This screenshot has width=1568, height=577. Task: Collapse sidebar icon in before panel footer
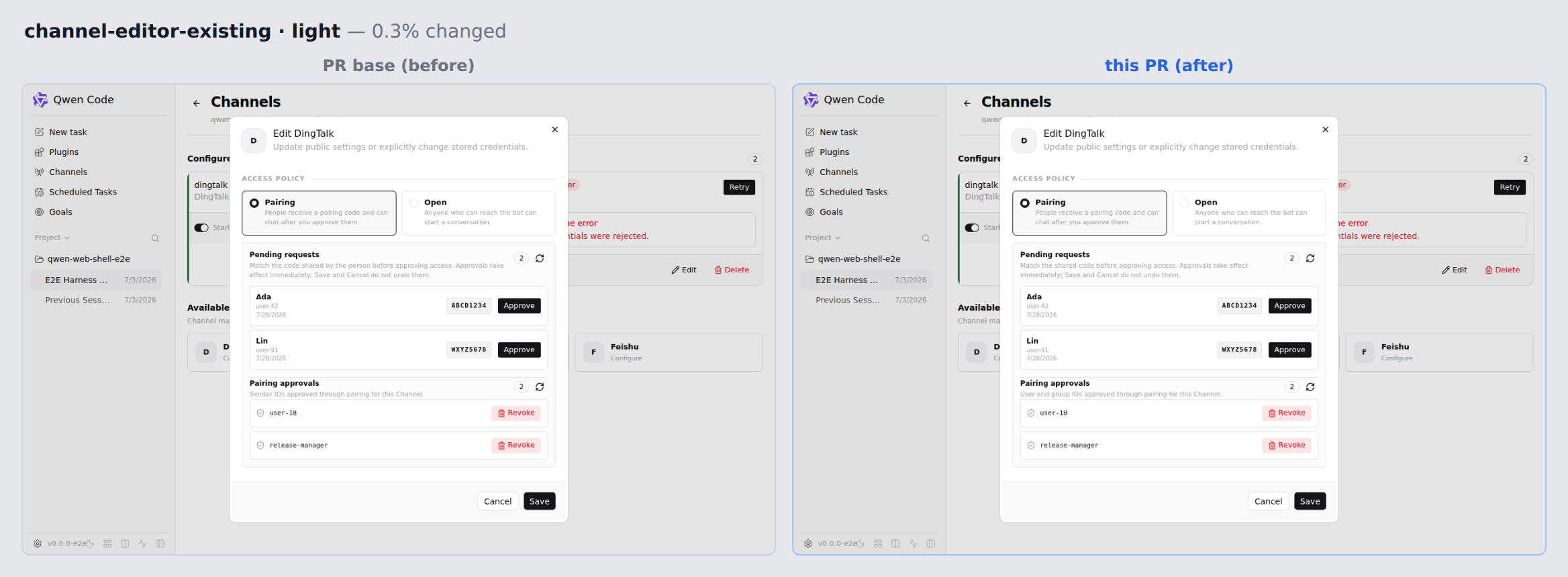(x=160, y=543)
